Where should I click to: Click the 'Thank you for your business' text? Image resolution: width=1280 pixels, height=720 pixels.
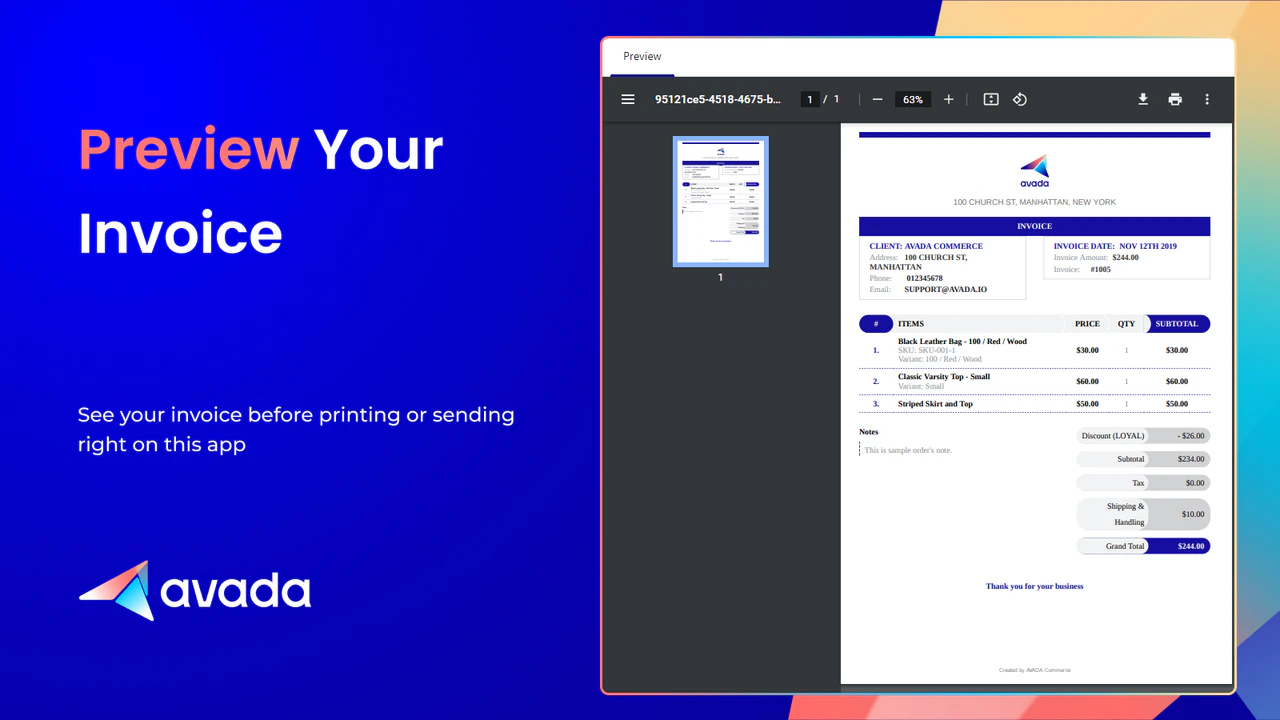[1034, 586]
